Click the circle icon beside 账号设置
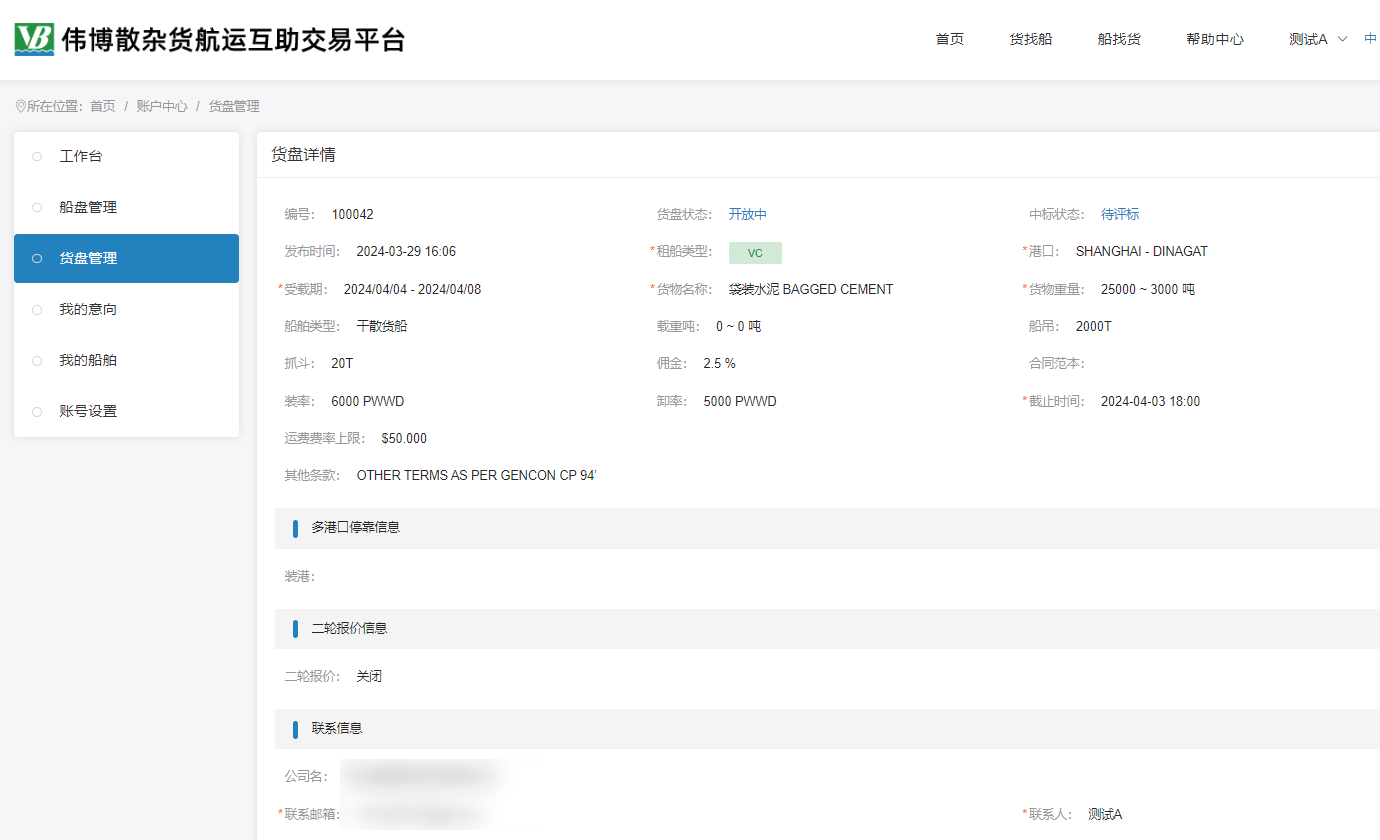 37,412
